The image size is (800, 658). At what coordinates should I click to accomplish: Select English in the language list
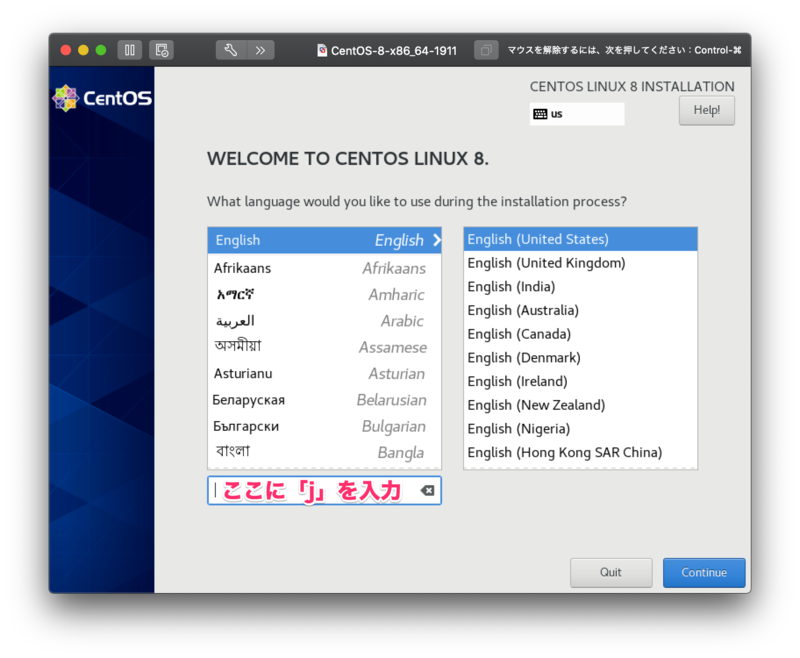tap(324, 240)
